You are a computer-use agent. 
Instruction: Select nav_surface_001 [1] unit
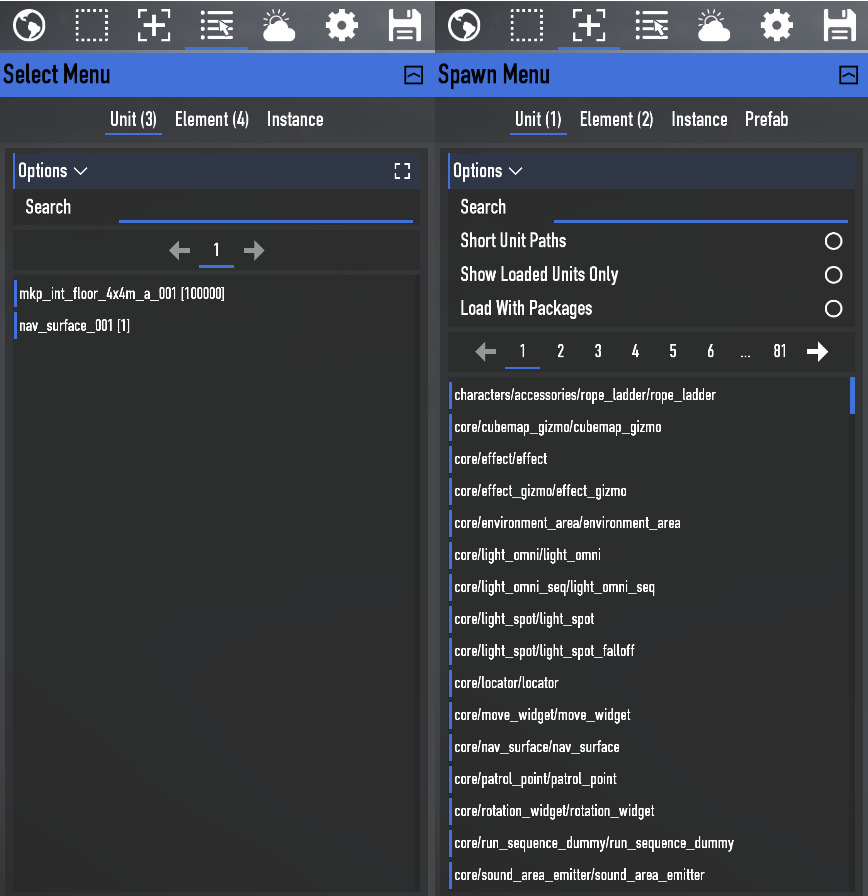tap(217, 326)
